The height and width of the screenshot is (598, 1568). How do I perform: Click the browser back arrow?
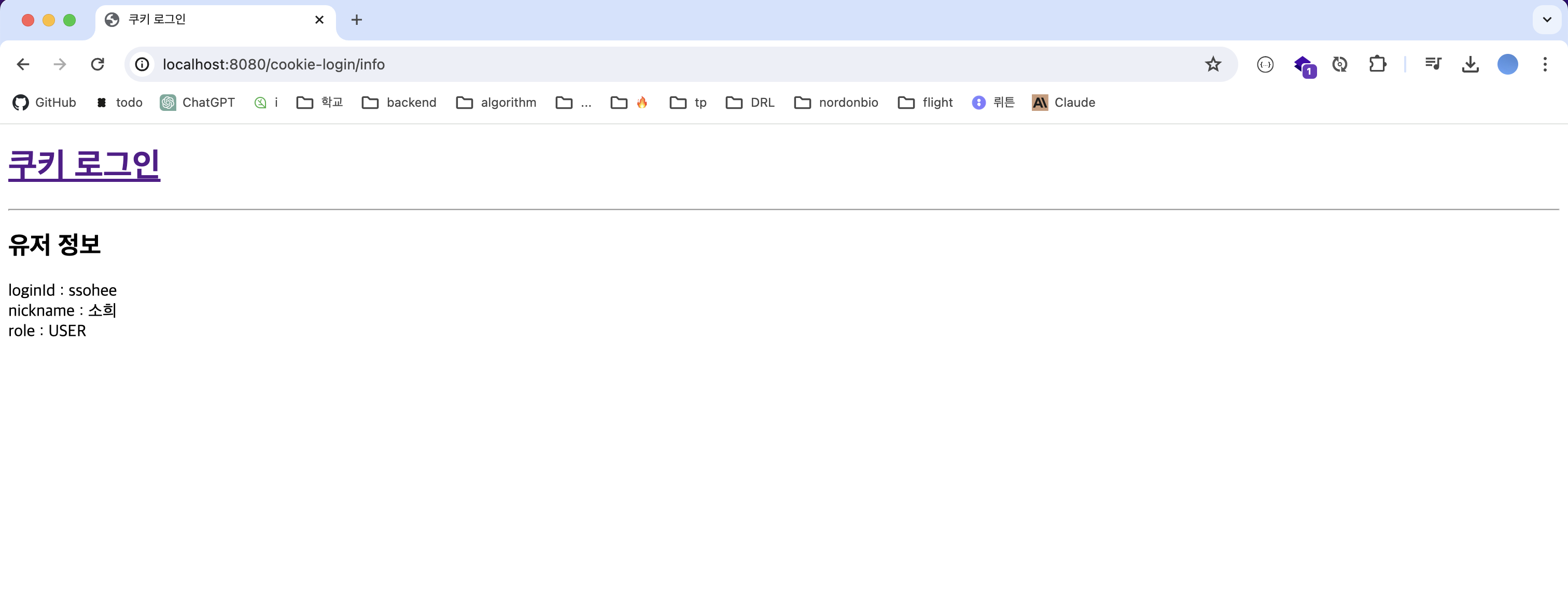coord(23,64)
